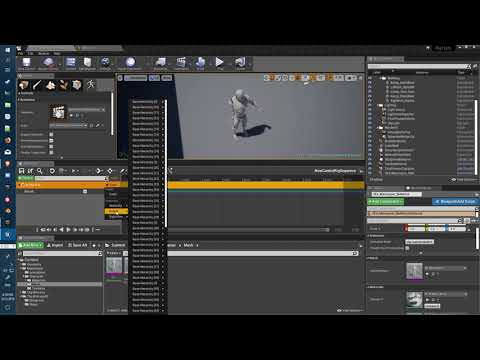The image size is (480, 360).
Task: Open the Marketplace toolbar icon
Action: click(x=87, y=63)
